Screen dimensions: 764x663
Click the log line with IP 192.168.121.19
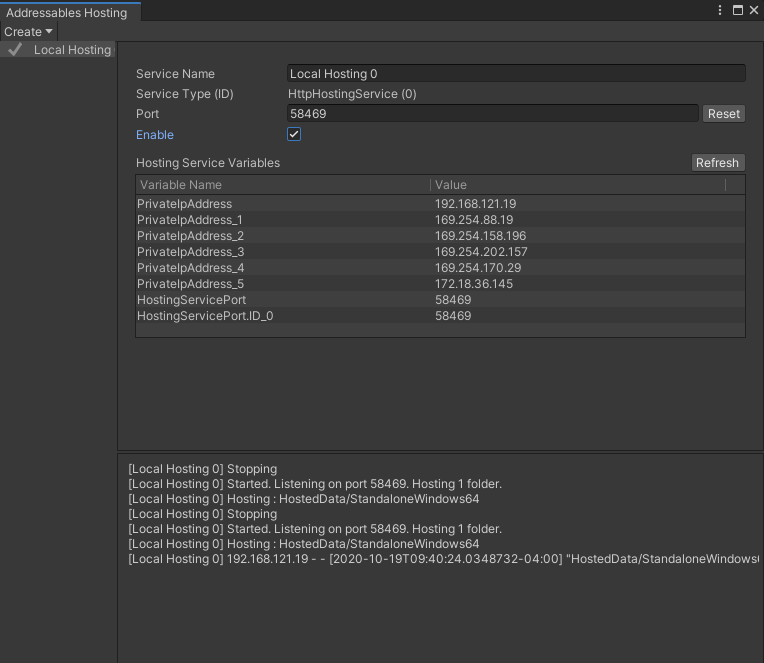(x=440, y=559)
